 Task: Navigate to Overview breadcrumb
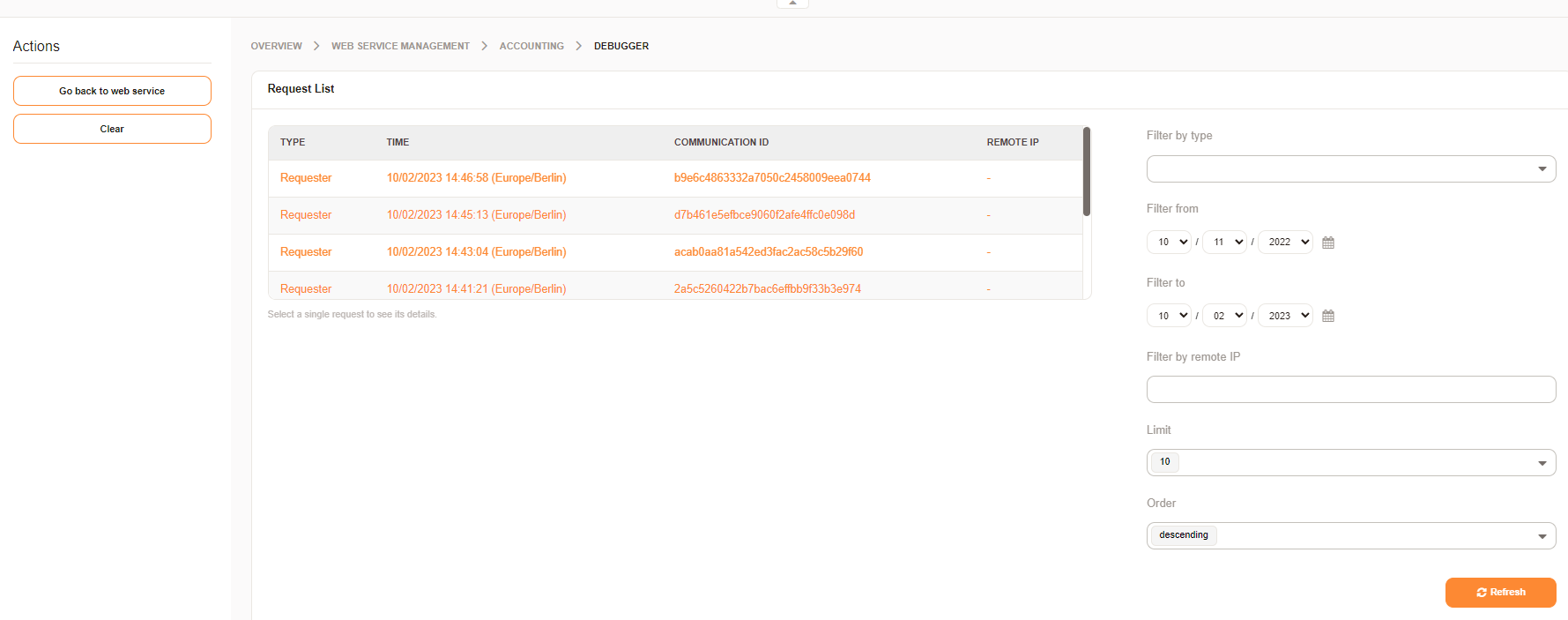tap(276, 46)
